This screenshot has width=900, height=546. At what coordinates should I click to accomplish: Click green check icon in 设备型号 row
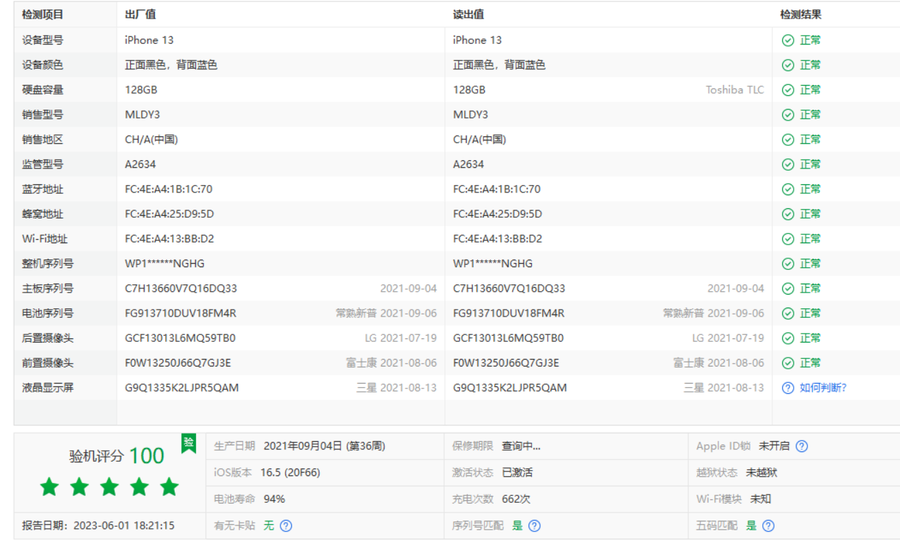coord(788,40)
